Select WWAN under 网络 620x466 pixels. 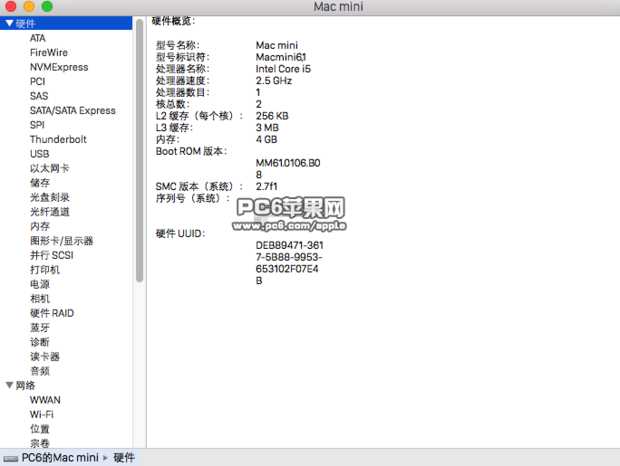pyautogui.click(x=44, y=400)
